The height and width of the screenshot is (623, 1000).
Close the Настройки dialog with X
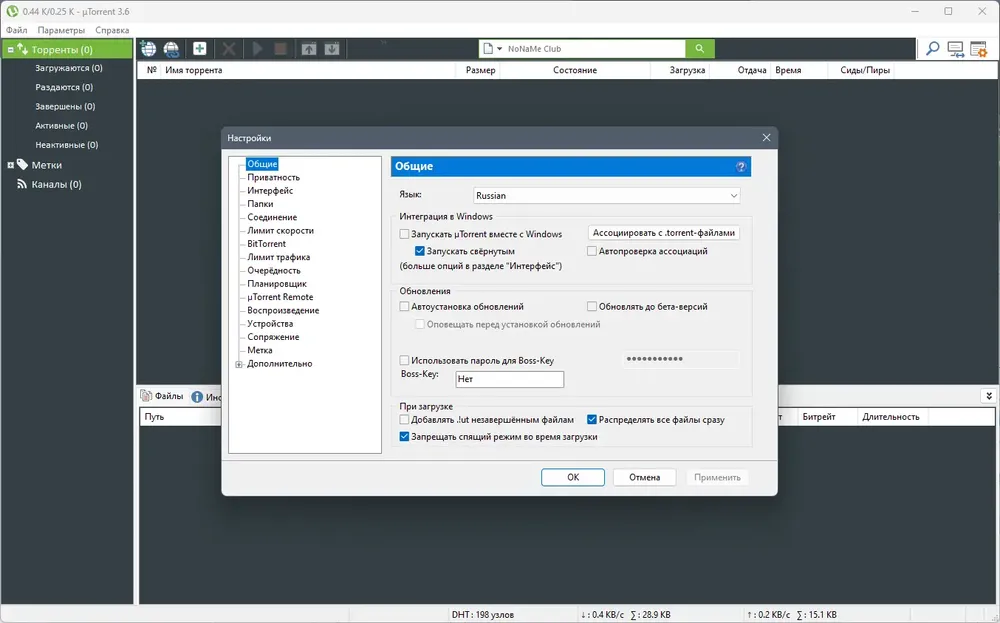tap(767, 138)
